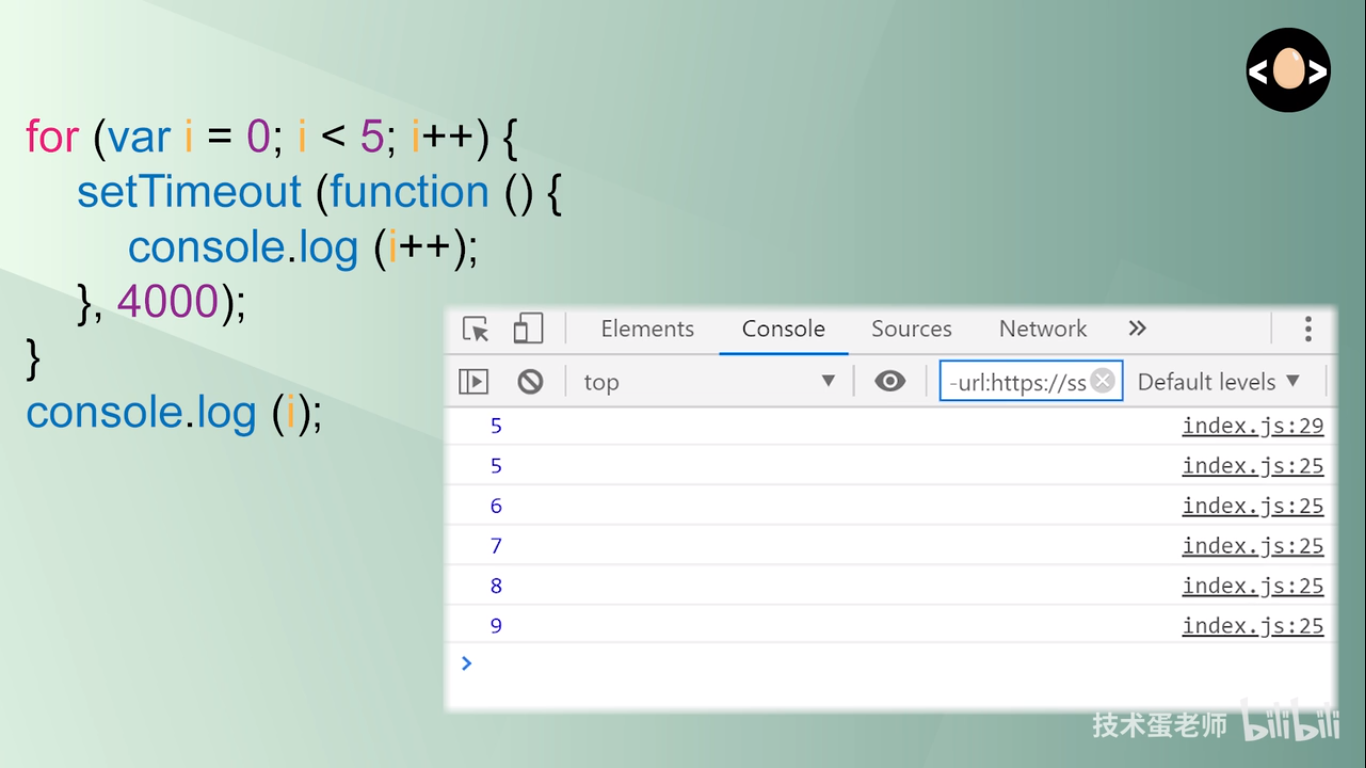The height and width of the screenshot is (768, 1366).
Task: Open the Default levels dropdown
Action: pyautogui.click(x=1218, y=382)
